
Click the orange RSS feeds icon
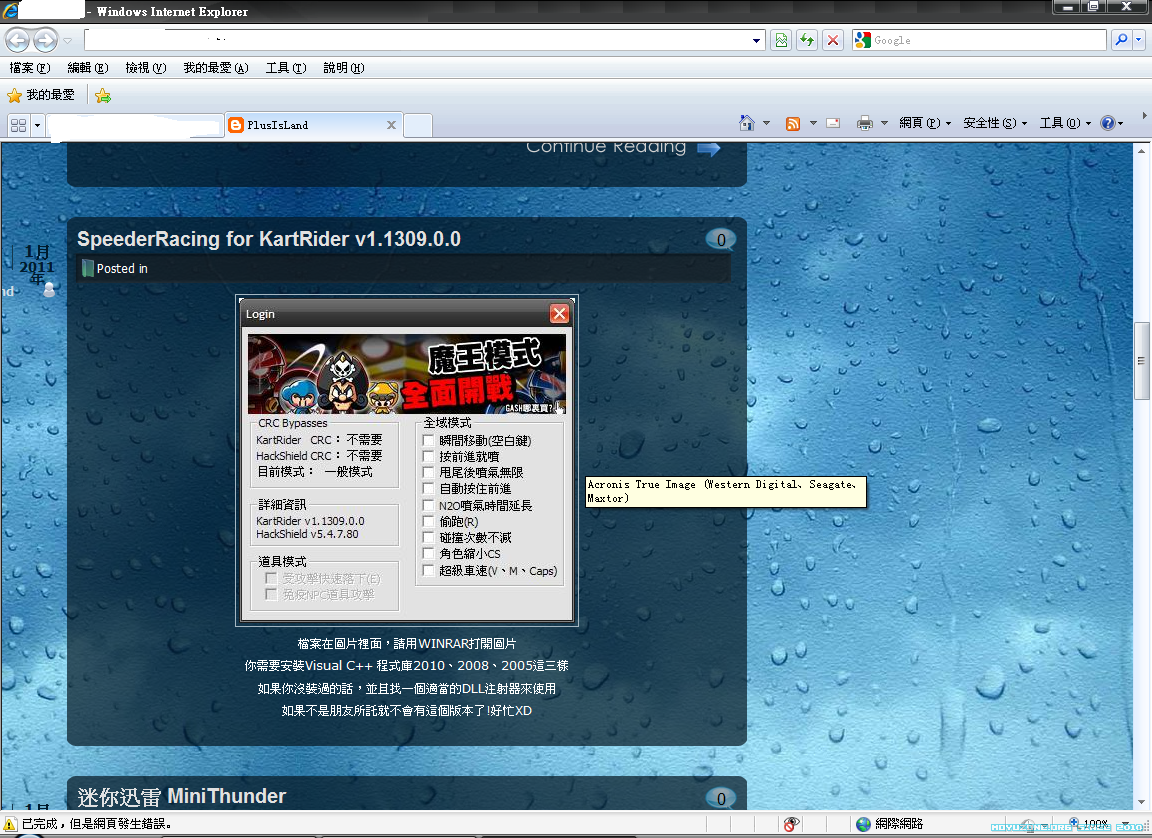(x=793, y=123)
